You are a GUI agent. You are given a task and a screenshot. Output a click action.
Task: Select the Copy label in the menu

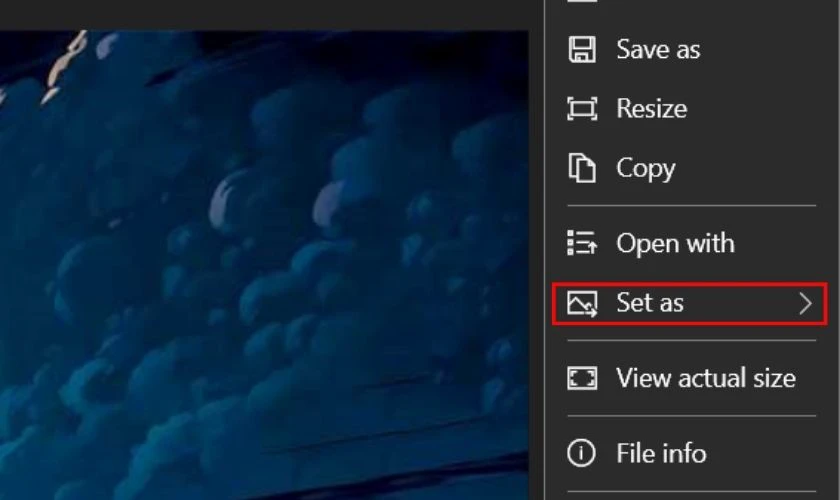[x=646, y=169]
